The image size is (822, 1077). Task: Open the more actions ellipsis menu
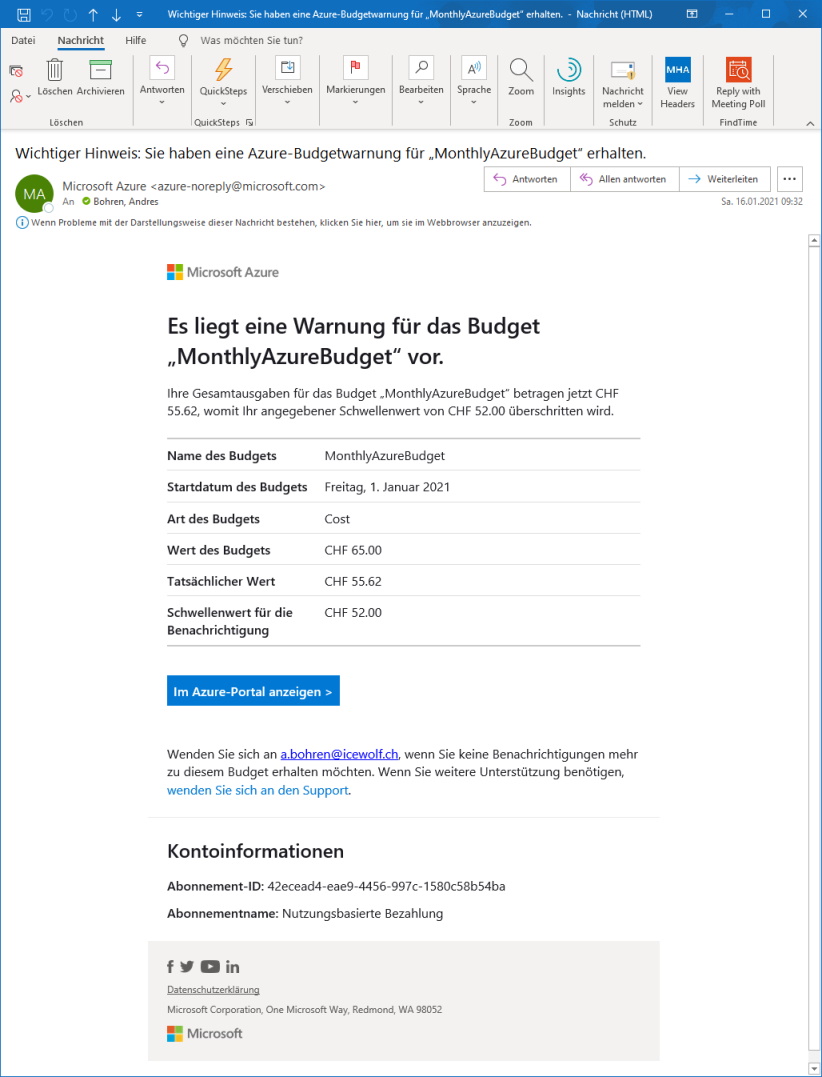(x=790, y=179)
